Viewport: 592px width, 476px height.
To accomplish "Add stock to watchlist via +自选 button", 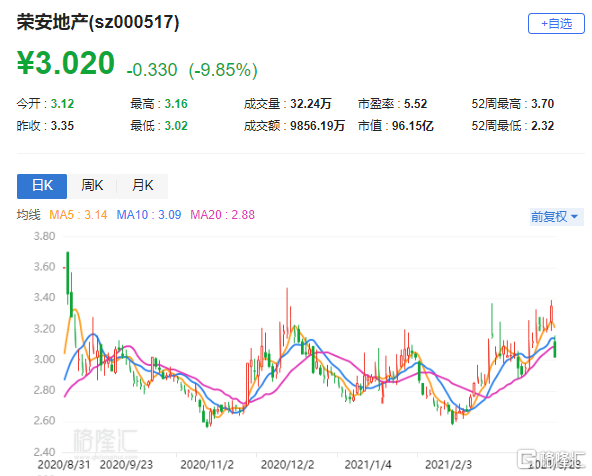I will tap(556, 23).
